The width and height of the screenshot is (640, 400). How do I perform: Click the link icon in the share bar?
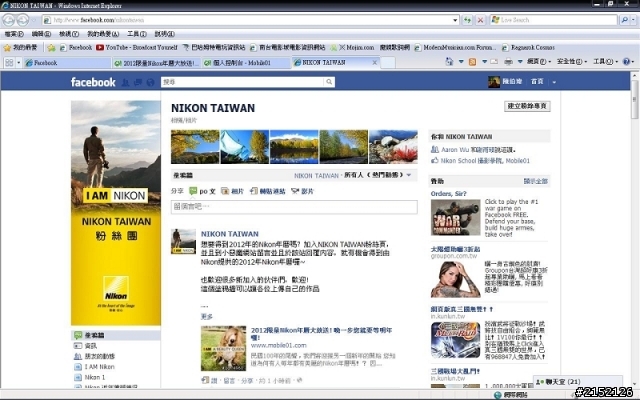point(254,191)
